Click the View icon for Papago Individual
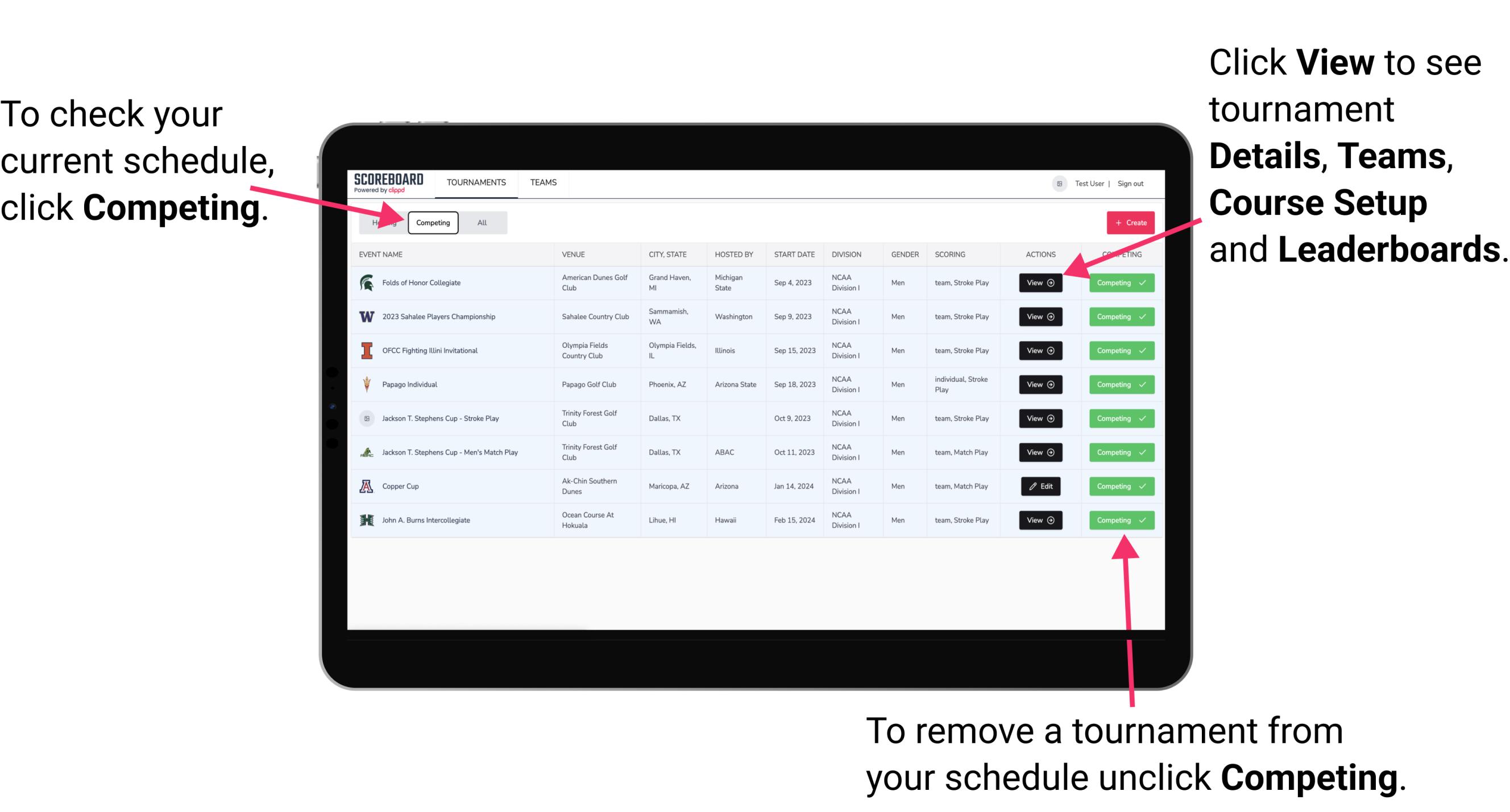Viewport: 1510px width, 812px height. 1039,384
